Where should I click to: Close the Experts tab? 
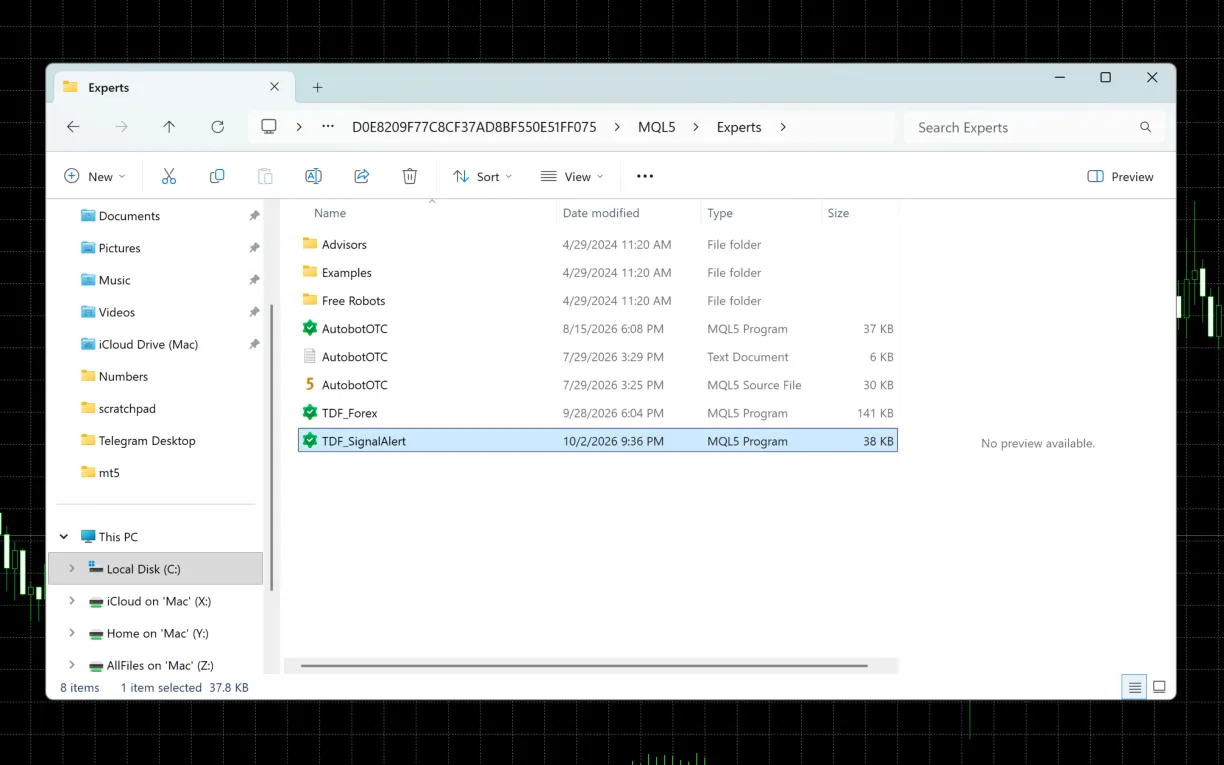point(275,87)
